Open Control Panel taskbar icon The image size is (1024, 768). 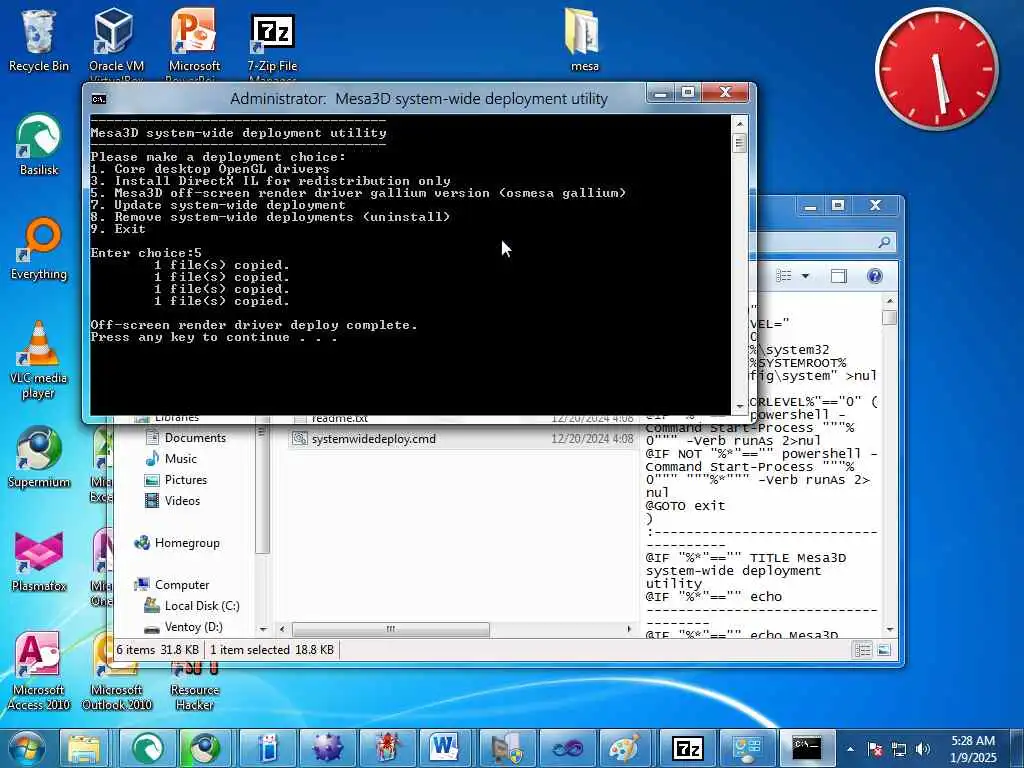(748, 748)
